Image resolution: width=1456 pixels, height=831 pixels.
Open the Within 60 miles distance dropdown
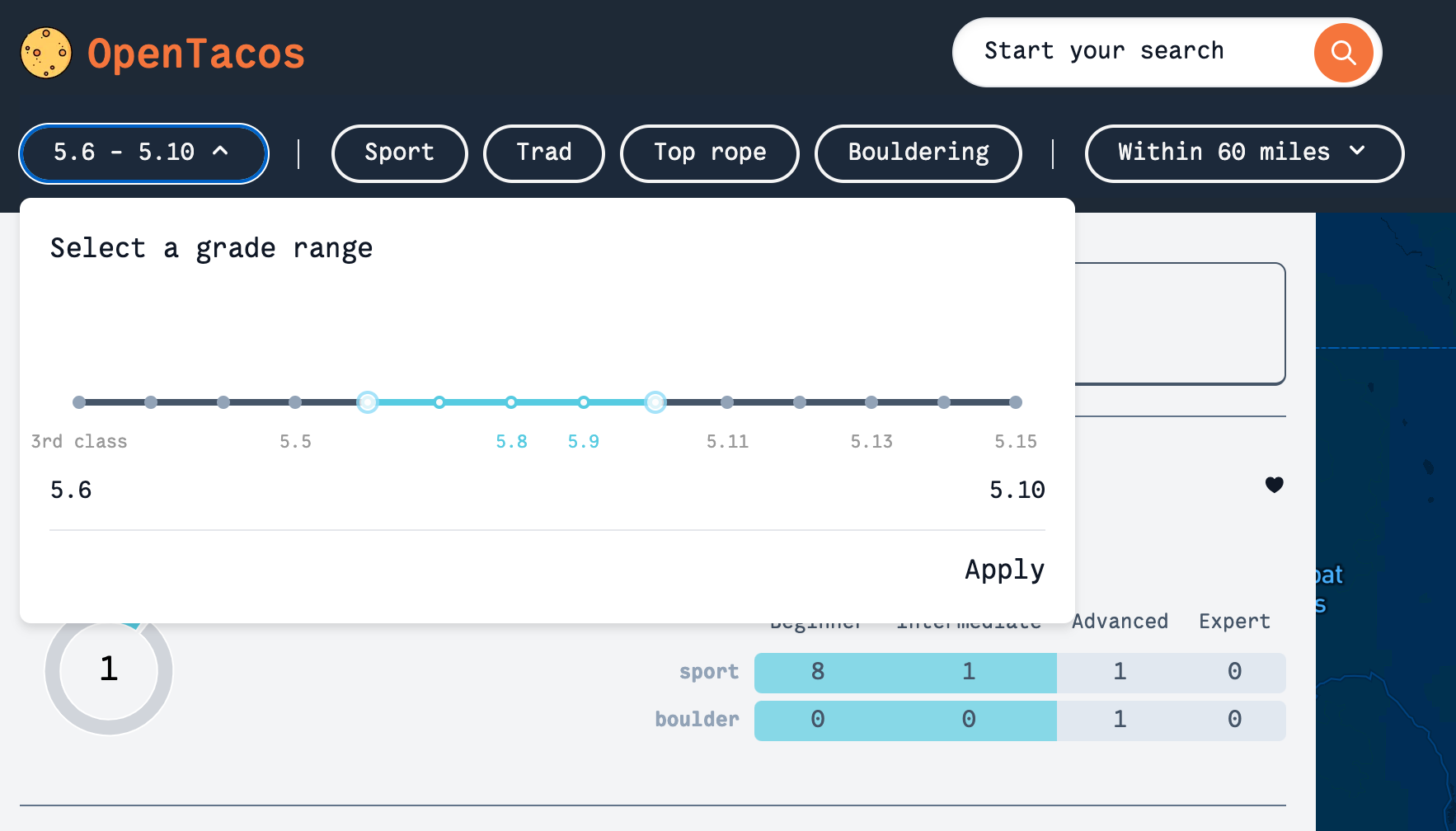[x=1243, y=153]
